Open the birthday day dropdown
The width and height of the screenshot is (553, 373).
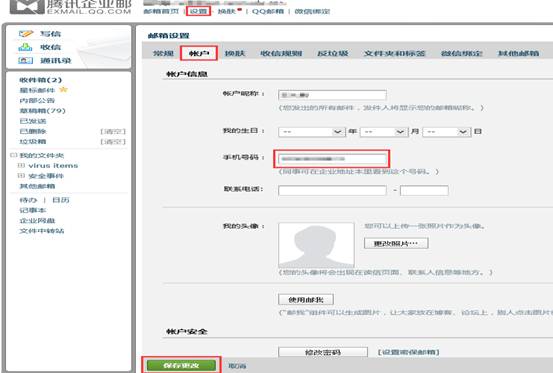point(446,132)
